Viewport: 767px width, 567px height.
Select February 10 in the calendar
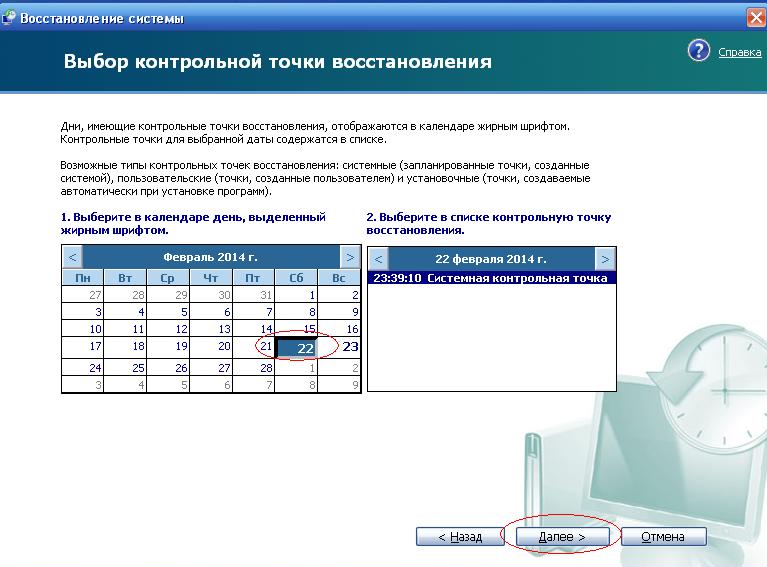point(83,328)
